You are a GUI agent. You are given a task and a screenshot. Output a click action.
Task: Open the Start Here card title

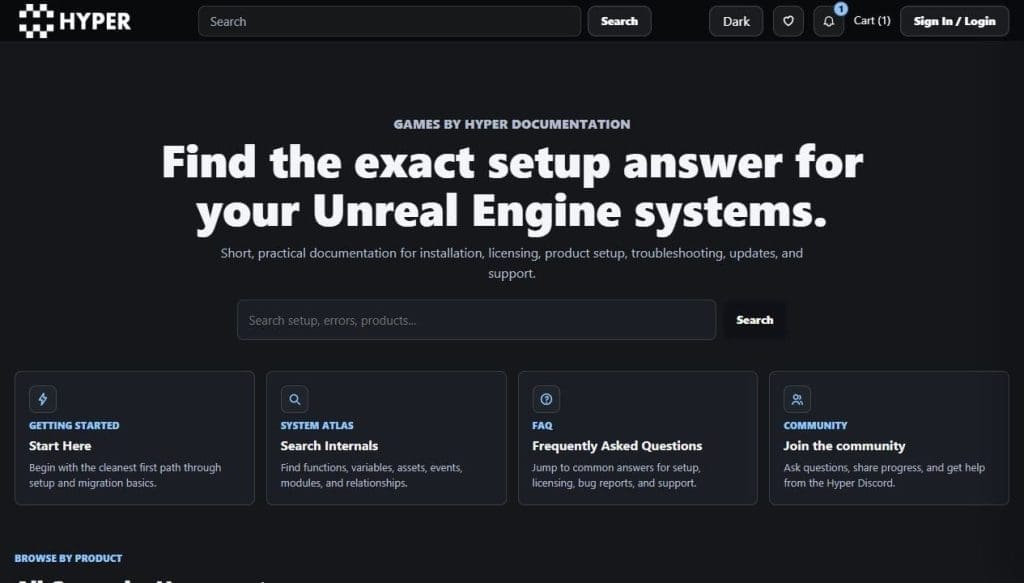[60, 446]
